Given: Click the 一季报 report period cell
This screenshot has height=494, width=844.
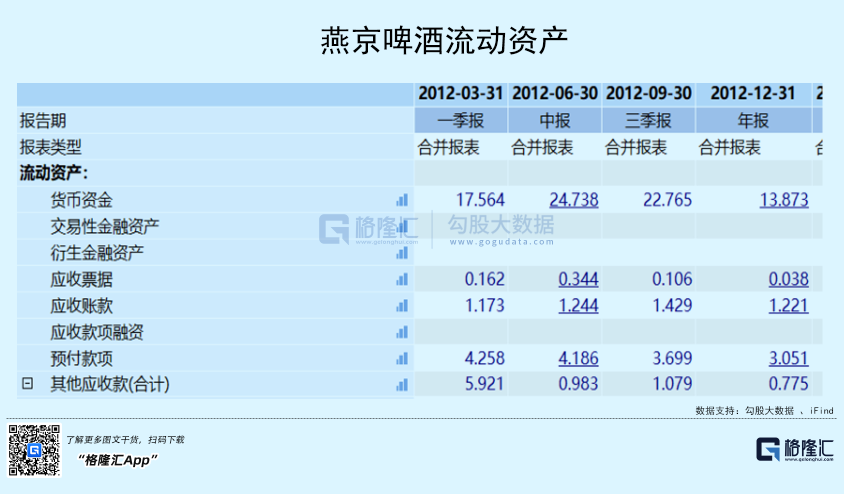Looking at the screenshot, I should (461, 121).
